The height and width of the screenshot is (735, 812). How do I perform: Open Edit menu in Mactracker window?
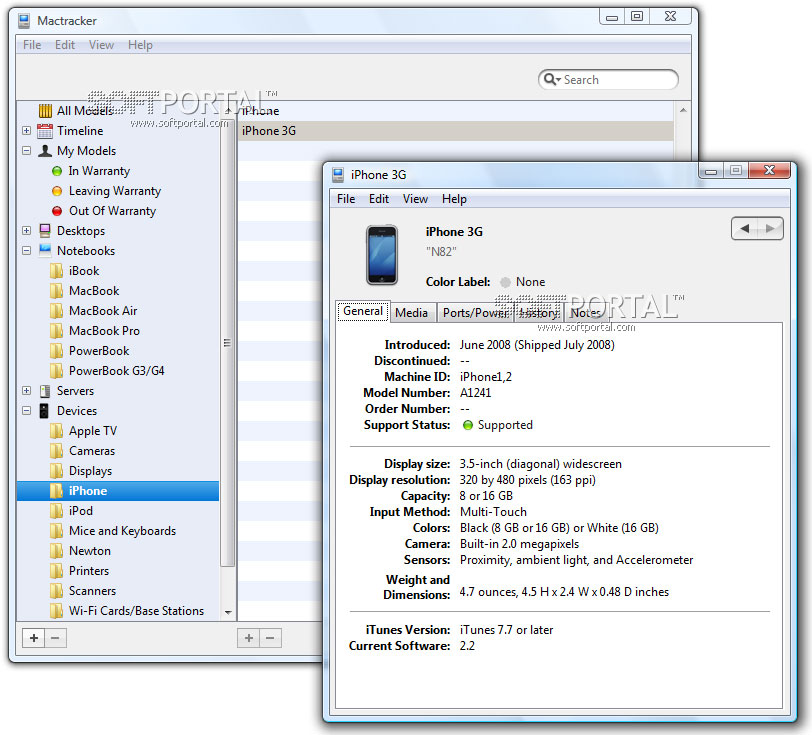pyautogui.click(x=65, y=45)
